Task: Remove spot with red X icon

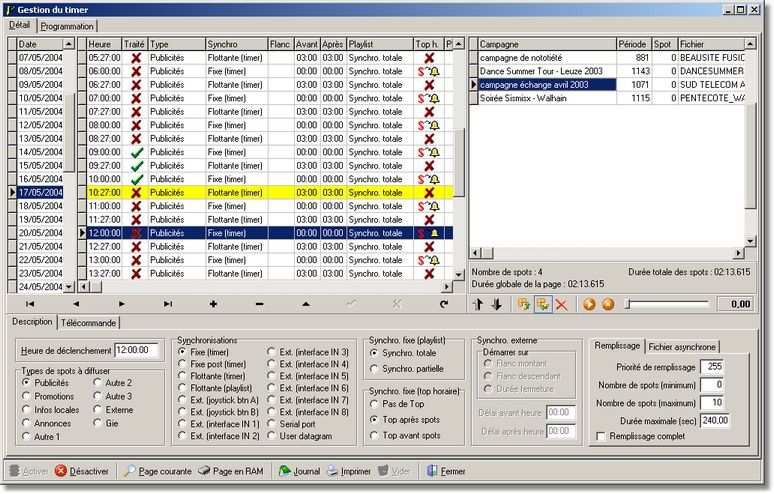Action: pos(562,304)
